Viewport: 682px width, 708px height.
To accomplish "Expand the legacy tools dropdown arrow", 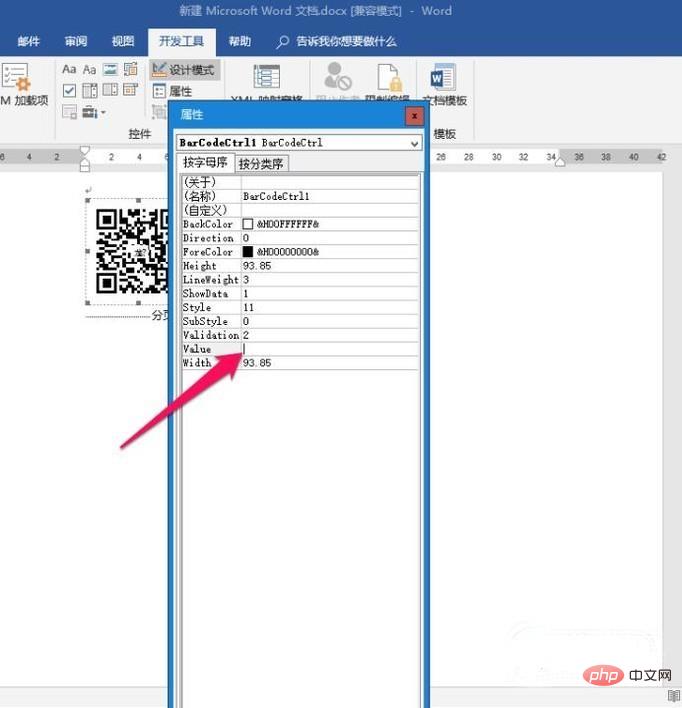I will [102, 112].
